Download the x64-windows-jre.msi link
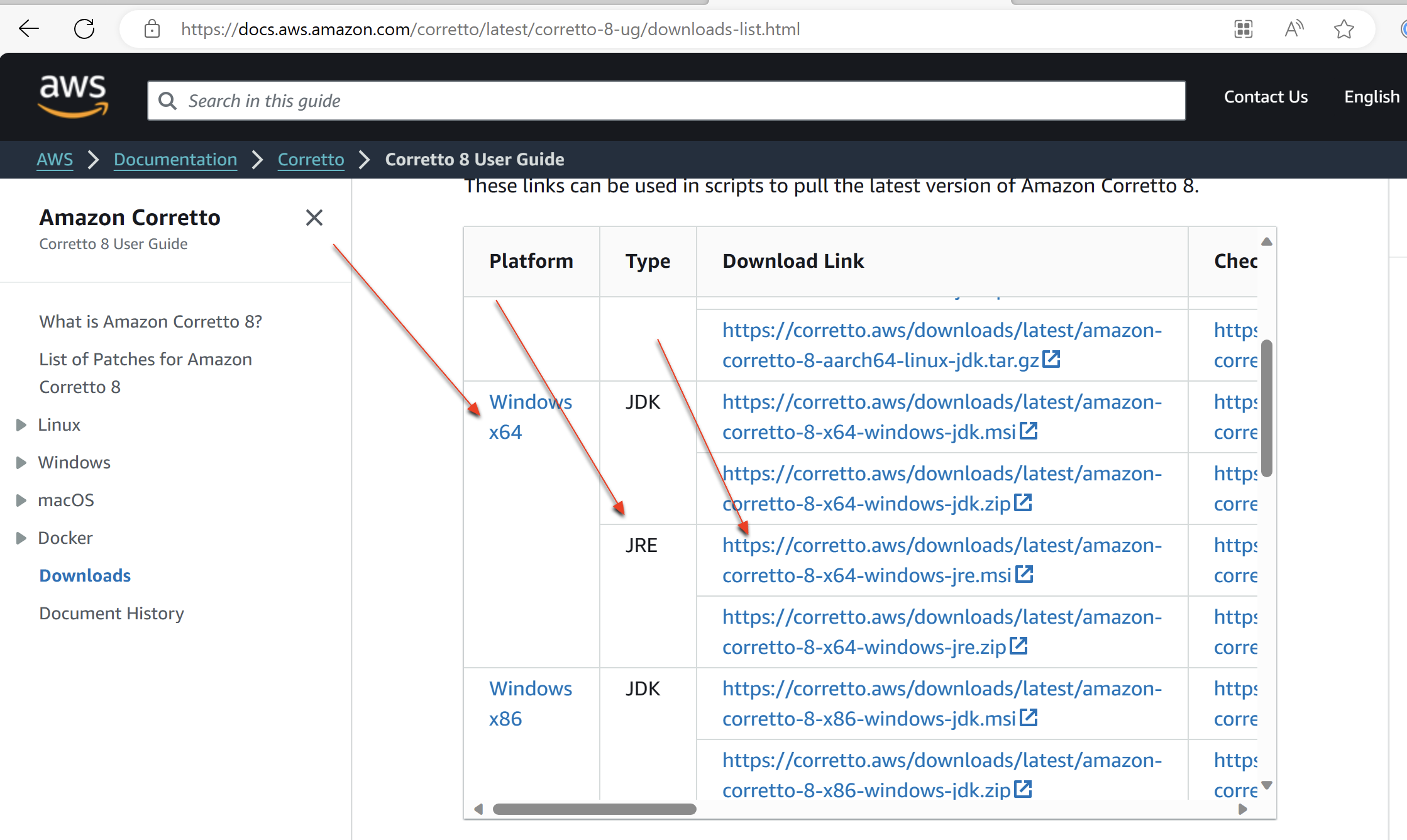 (941, 560)
